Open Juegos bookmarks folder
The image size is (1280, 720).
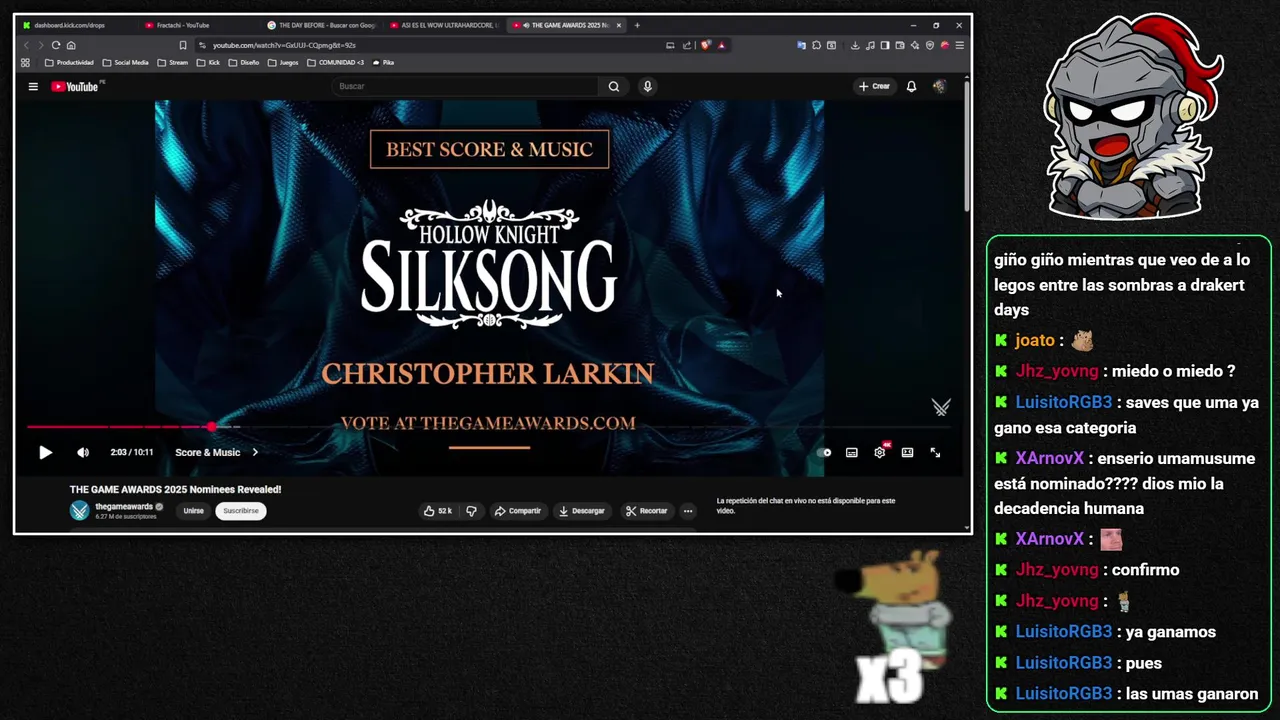[283, 62]
